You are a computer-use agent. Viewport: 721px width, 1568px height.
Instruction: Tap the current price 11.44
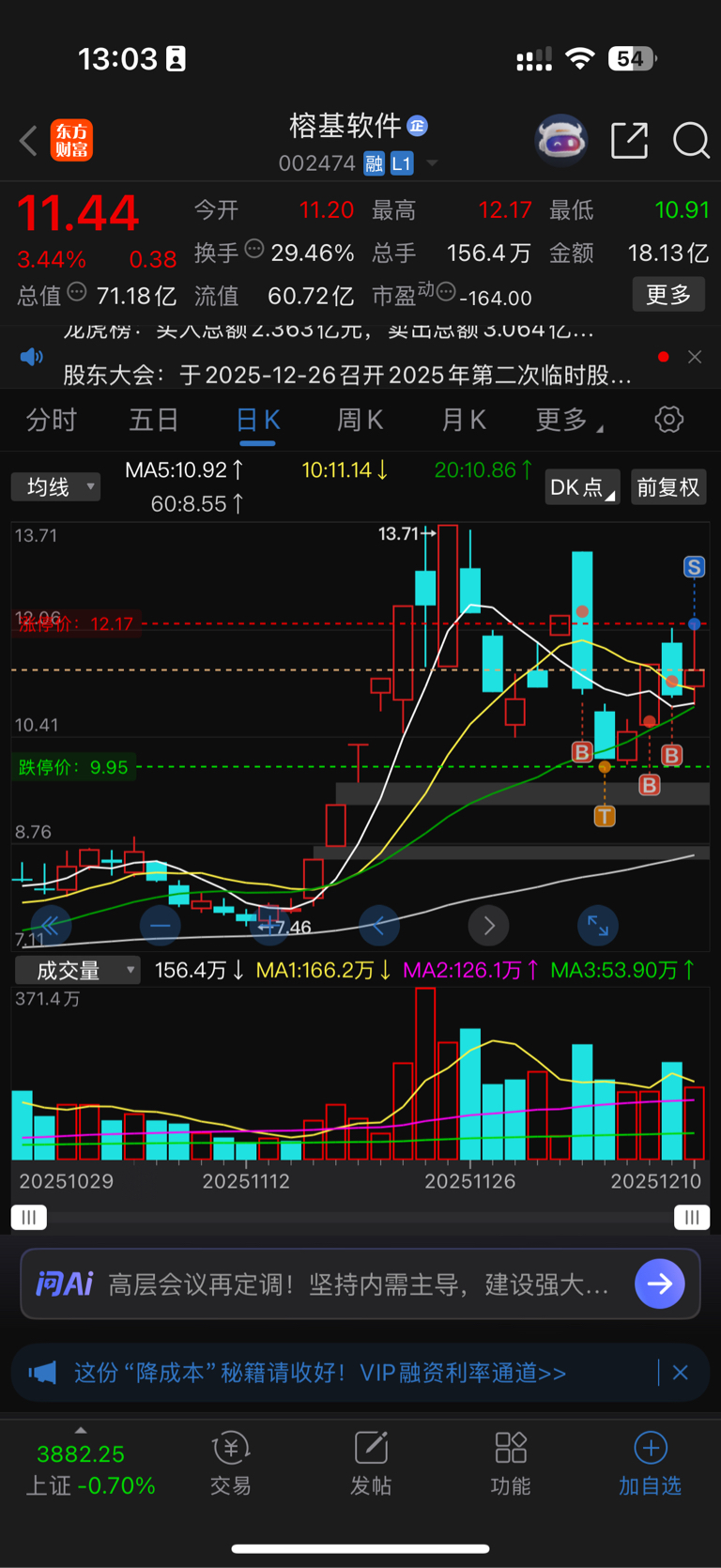[x=78, y=213]
